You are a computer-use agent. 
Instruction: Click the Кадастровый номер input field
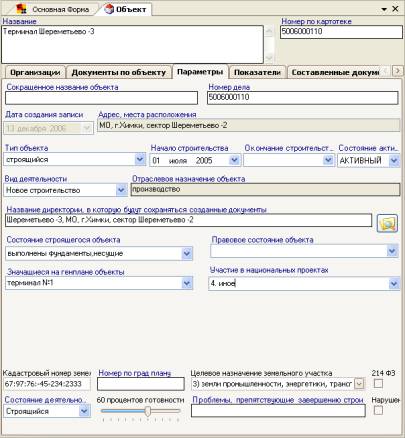click(47, 384)
